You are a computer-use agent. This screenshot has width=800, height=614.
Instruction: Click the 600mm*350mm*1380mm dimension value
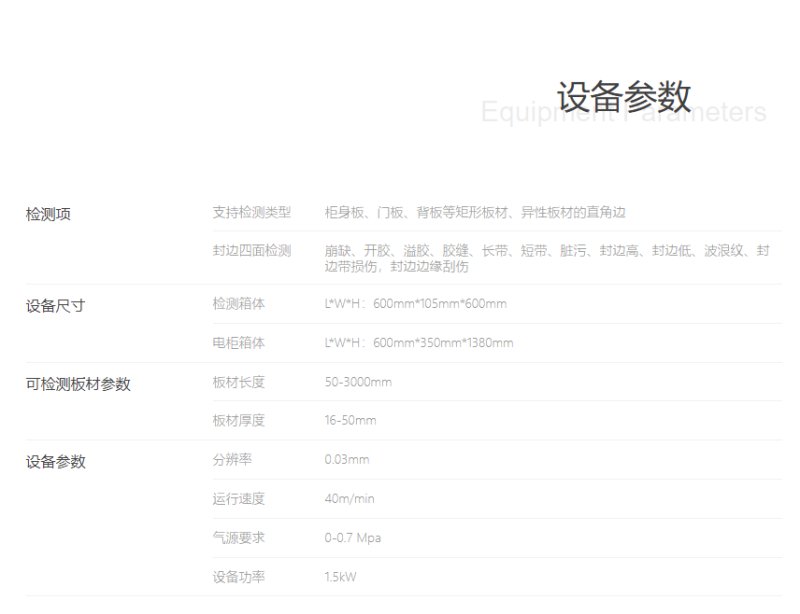[x=443, y=342]
